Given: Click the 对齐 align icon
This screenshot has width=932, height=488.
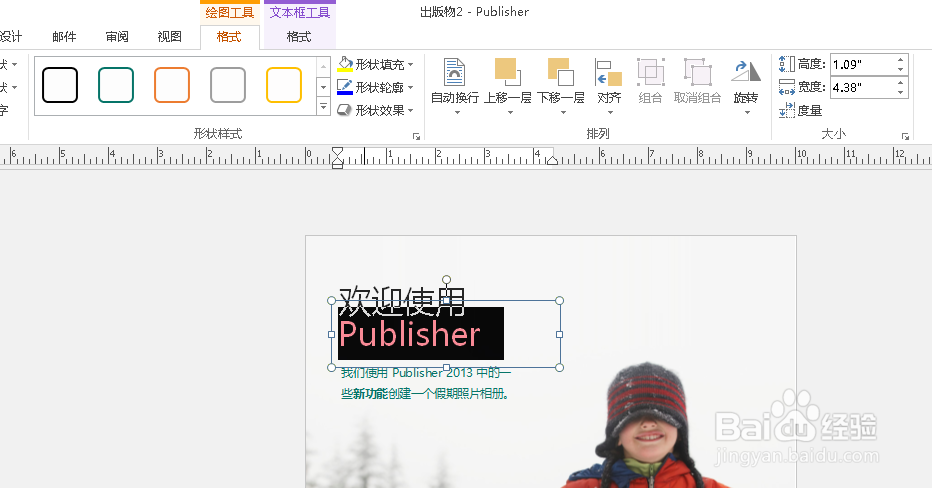Looking at the screenshot, I should (x=609, y=73).
